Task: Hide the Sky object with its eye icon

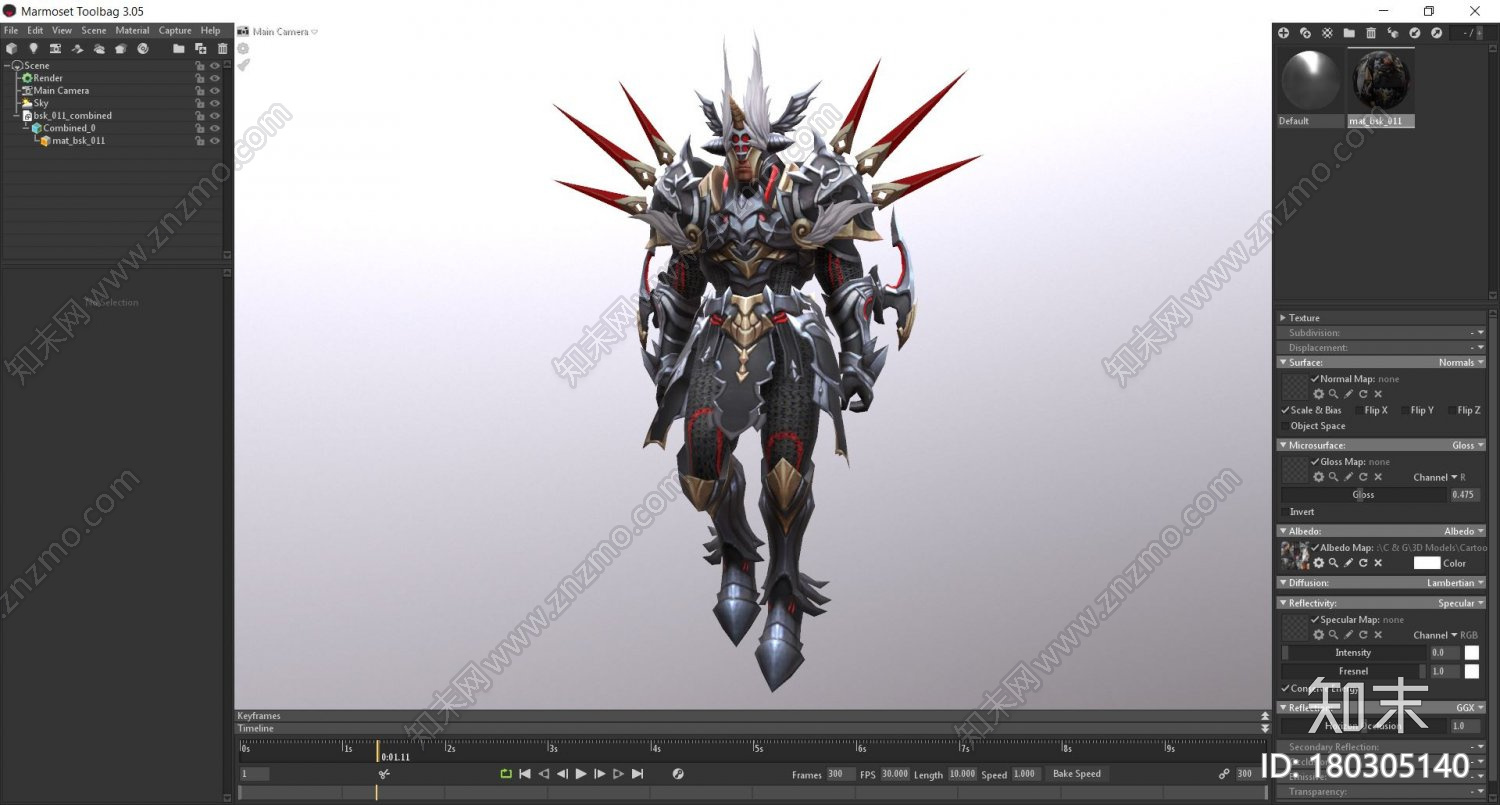Action: pyautogui.click(x=214, y=103)
